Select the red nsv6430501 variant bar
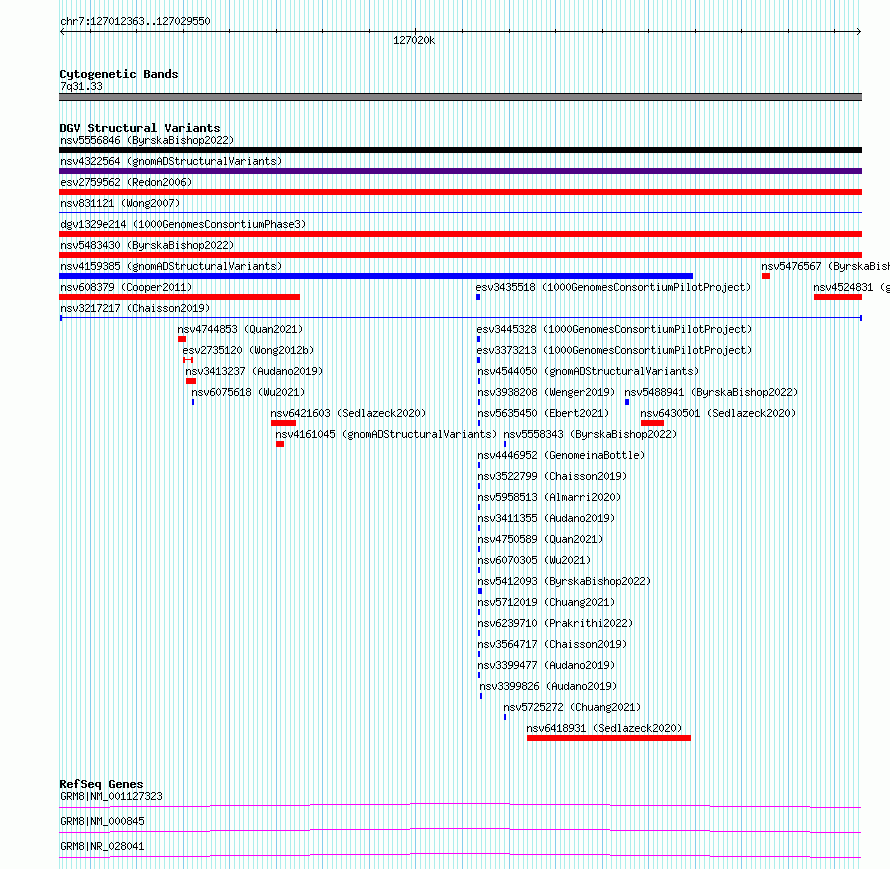This screenshot has width=890, height=869. pyautogui.click(x=652, y=423)
